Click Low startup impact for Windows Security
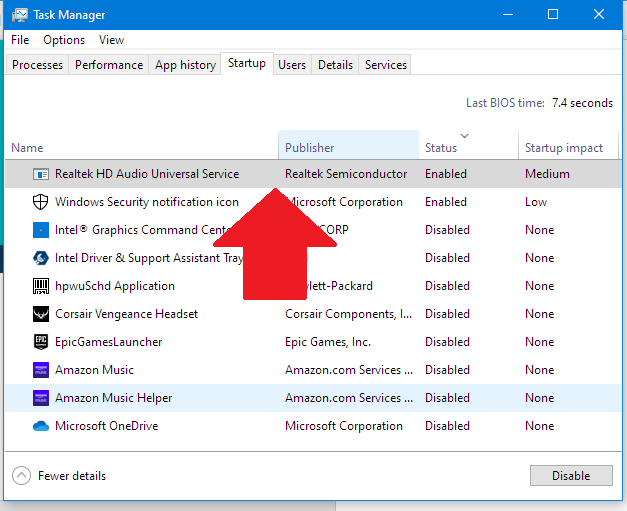This screenshot has height=511, width=627. pyautogui.click(x=536, y=202)
